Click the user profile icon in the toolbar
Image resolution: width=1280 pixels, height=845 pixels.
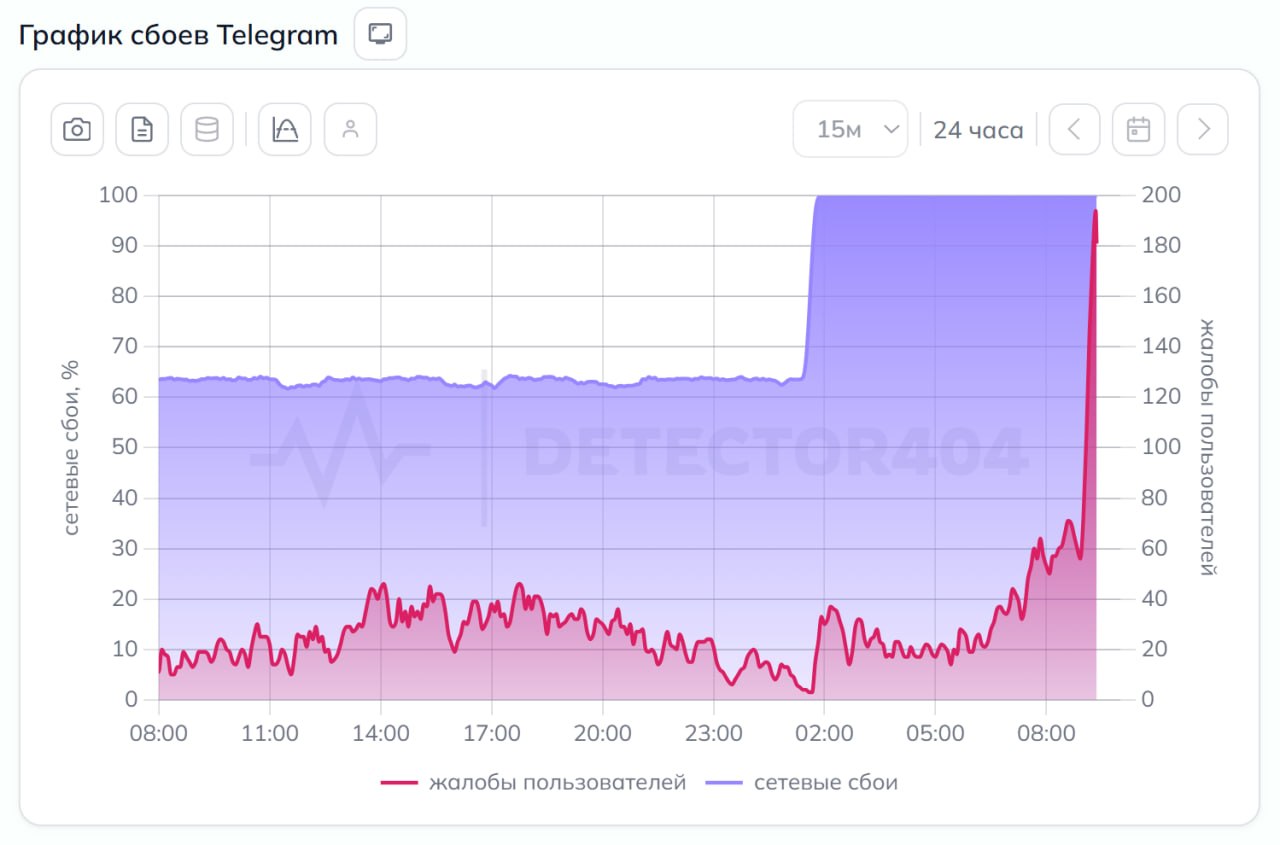350,130
